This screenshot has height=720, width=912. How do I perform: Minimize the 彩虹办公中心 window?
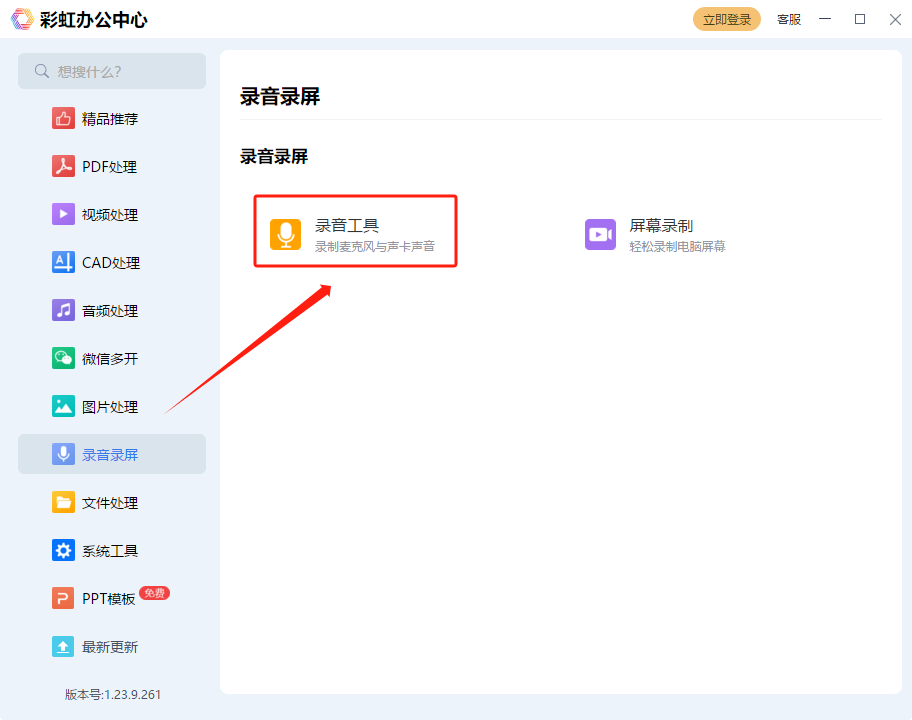pyautogui.click(x=825, y=19)
